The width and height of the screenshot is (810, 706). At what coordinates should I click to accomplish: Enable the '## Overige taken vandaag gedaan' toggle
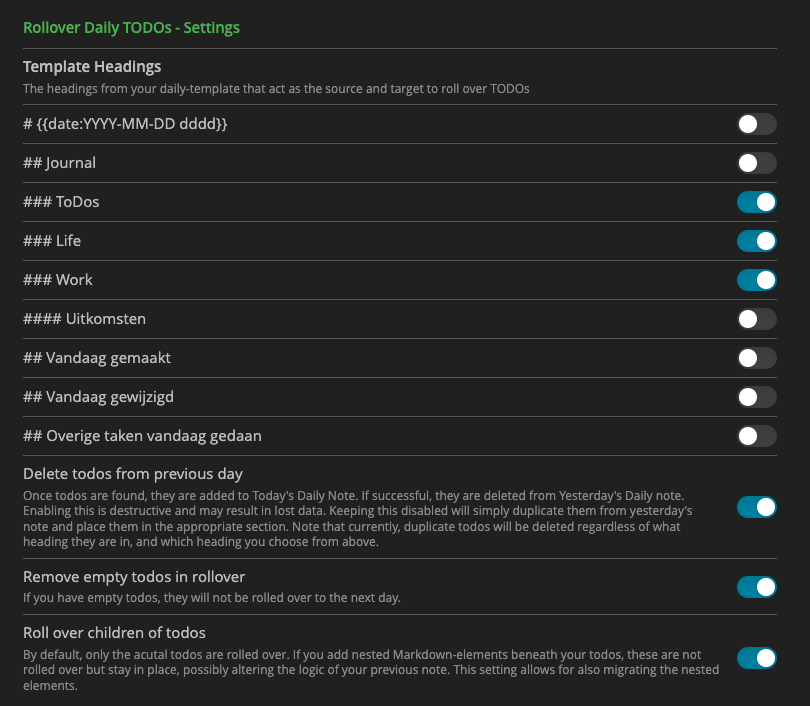(x=757, y=436)
